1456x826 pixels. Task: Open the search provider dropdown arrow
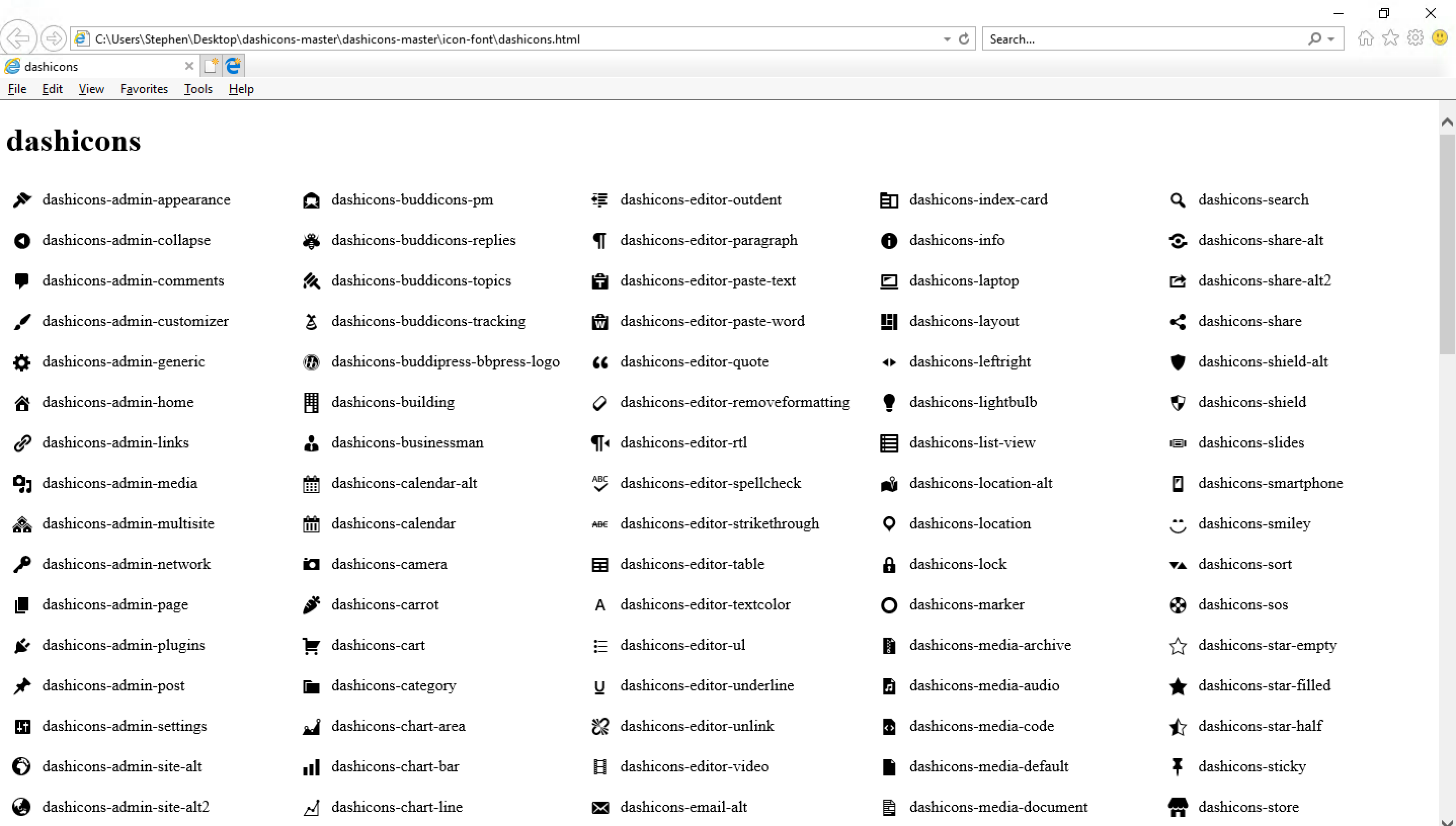click(x=1330, y=39)
